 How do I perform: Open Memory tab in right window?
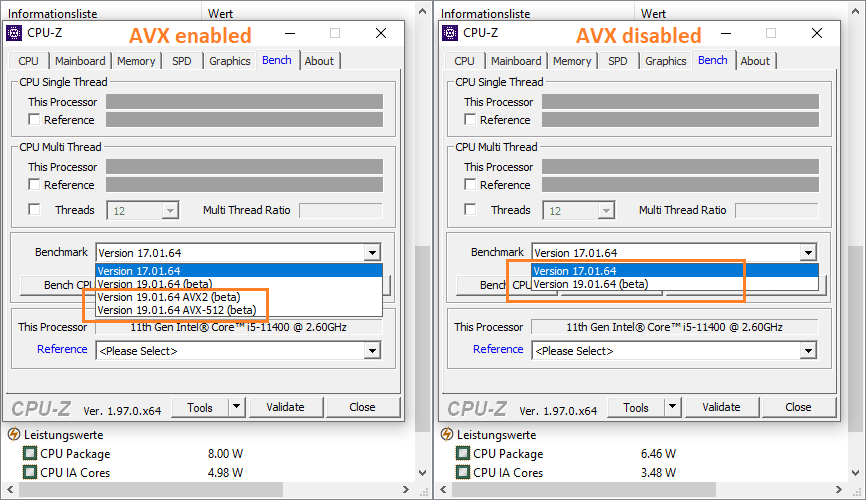(572, 61)
